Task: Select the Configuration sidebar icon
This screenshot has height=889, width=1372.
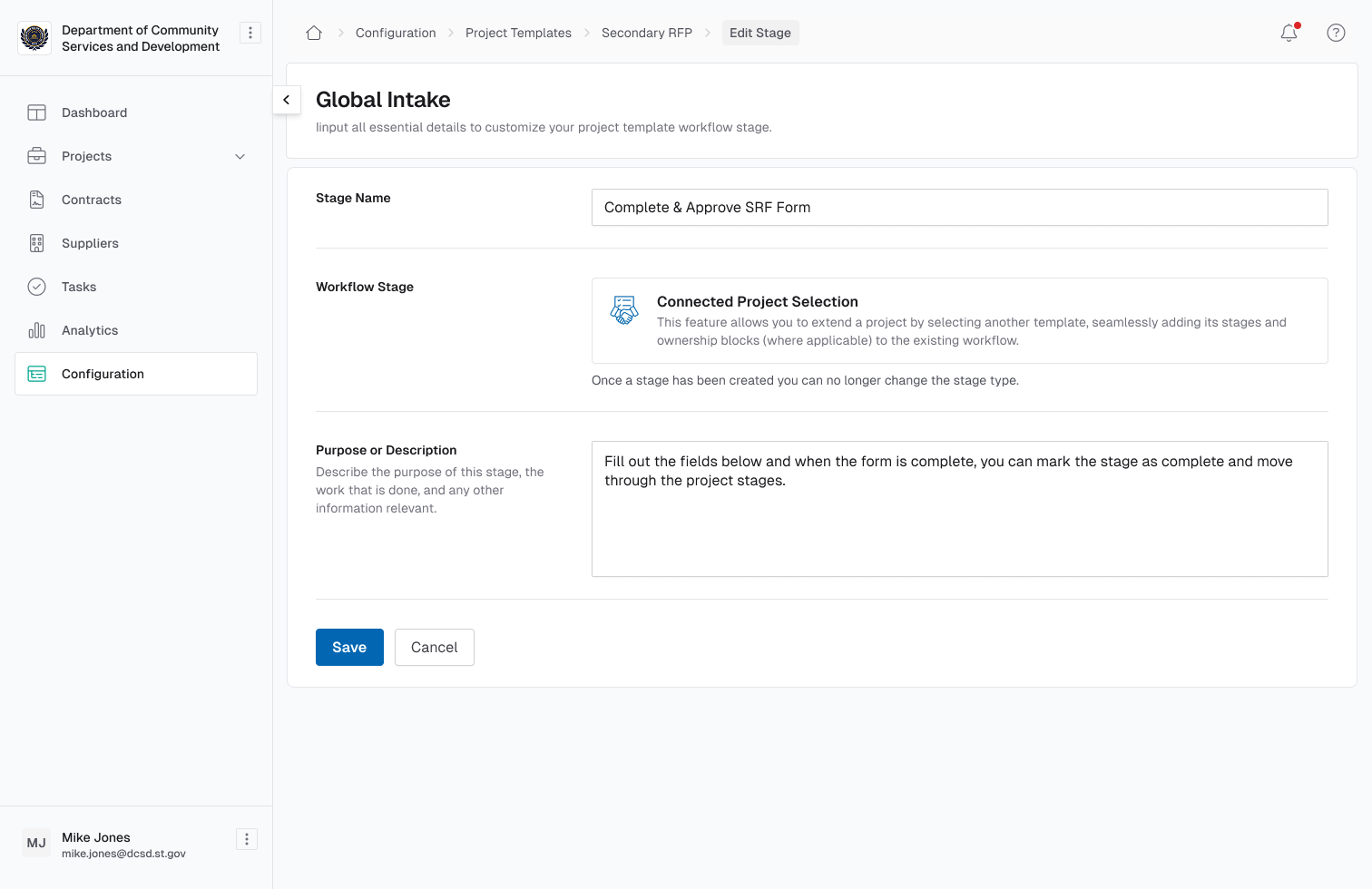Action: (36, 374)
